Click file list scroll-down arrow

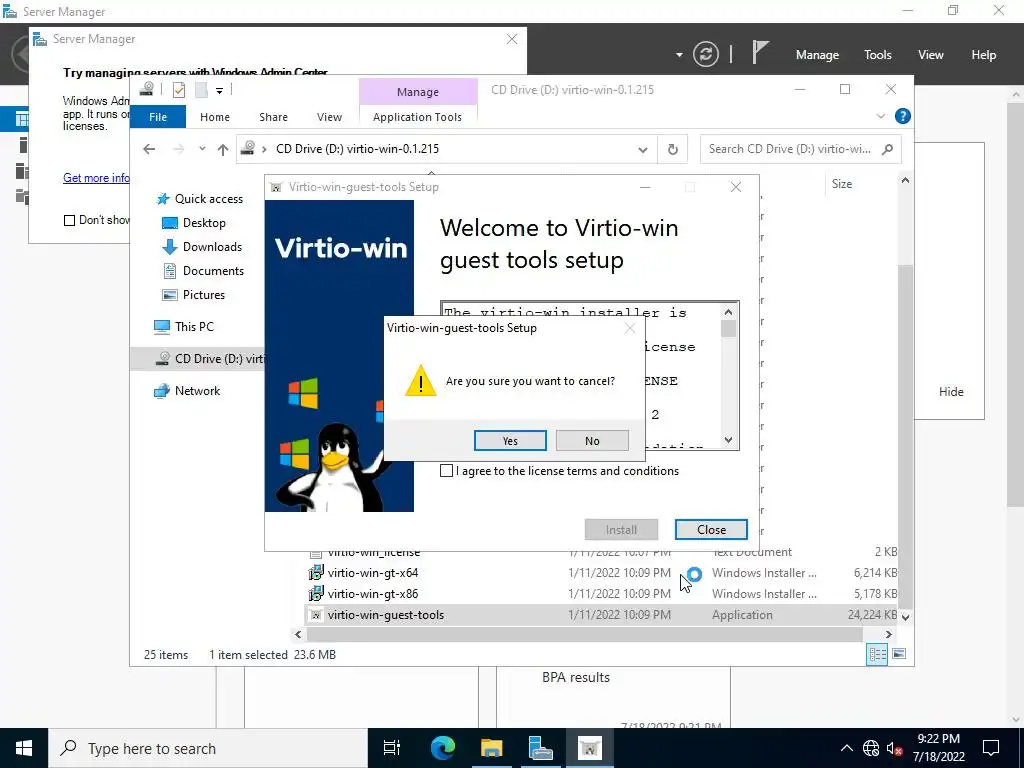(x=905, y=616)
